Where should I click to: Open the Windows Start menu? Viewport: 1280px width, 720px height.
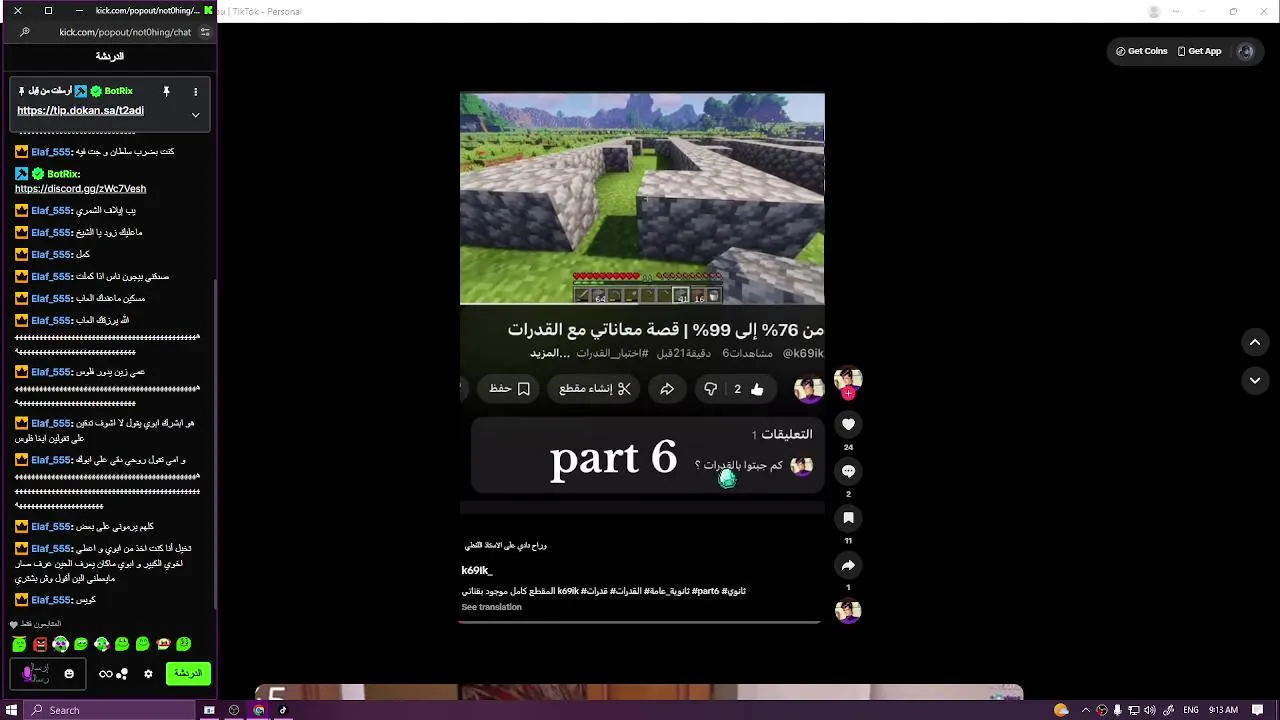click(12, 710)
